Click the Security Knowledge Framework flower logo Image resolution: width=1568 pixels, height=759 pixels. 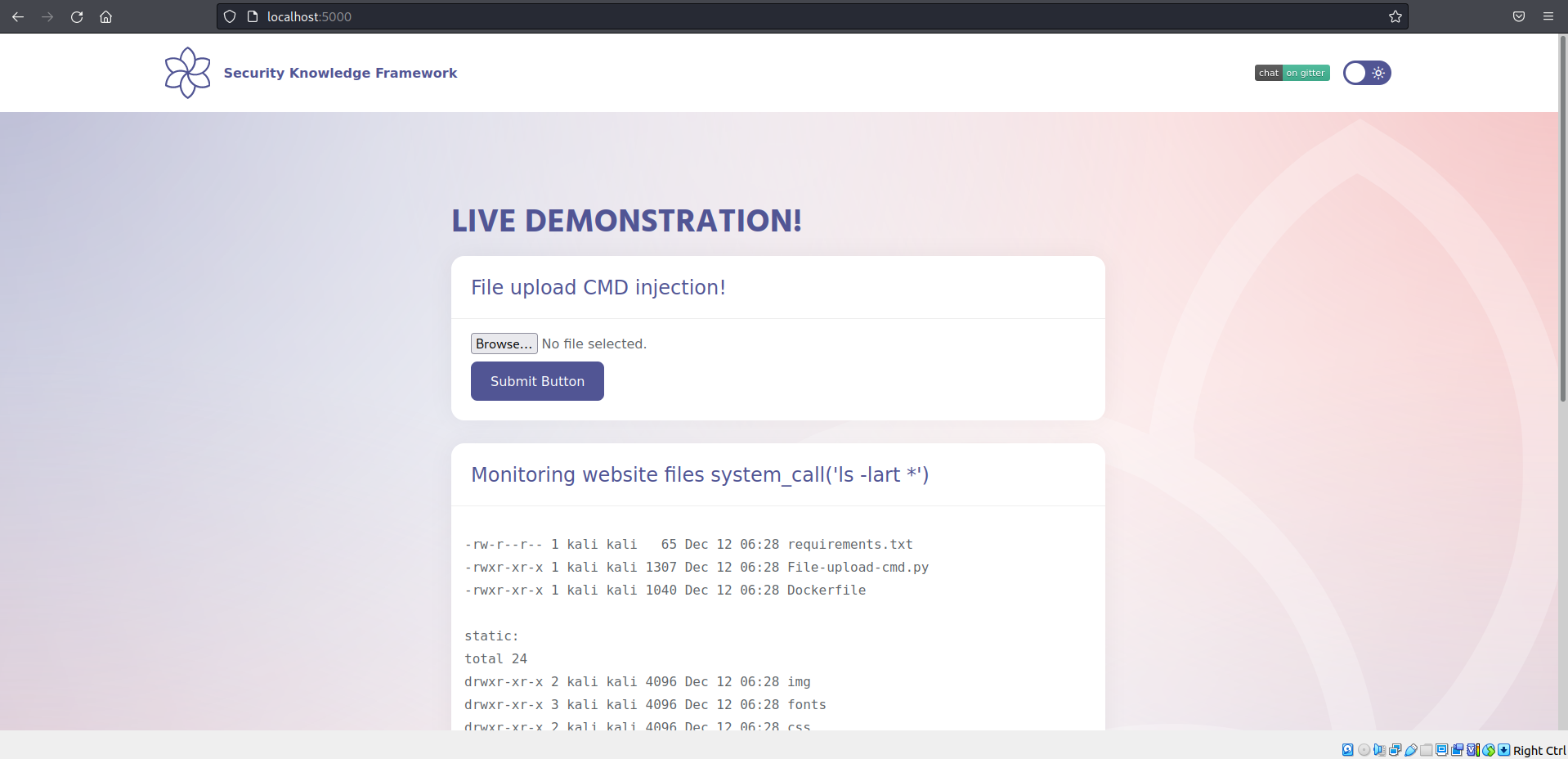187,73
